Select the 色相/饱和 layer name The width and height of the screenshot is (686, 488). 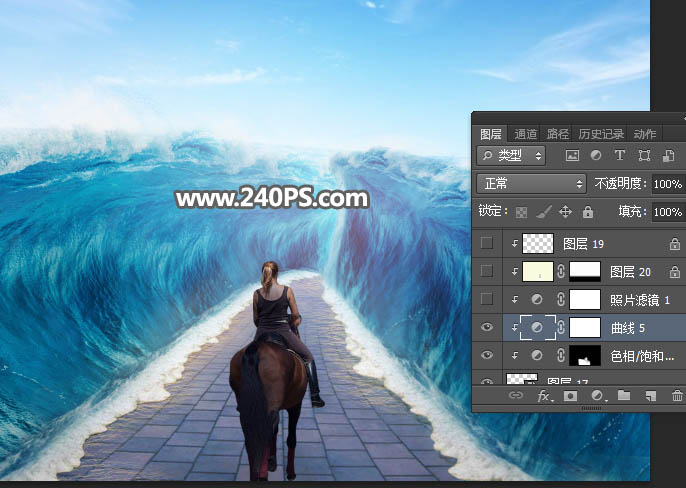tap(642, 356)
